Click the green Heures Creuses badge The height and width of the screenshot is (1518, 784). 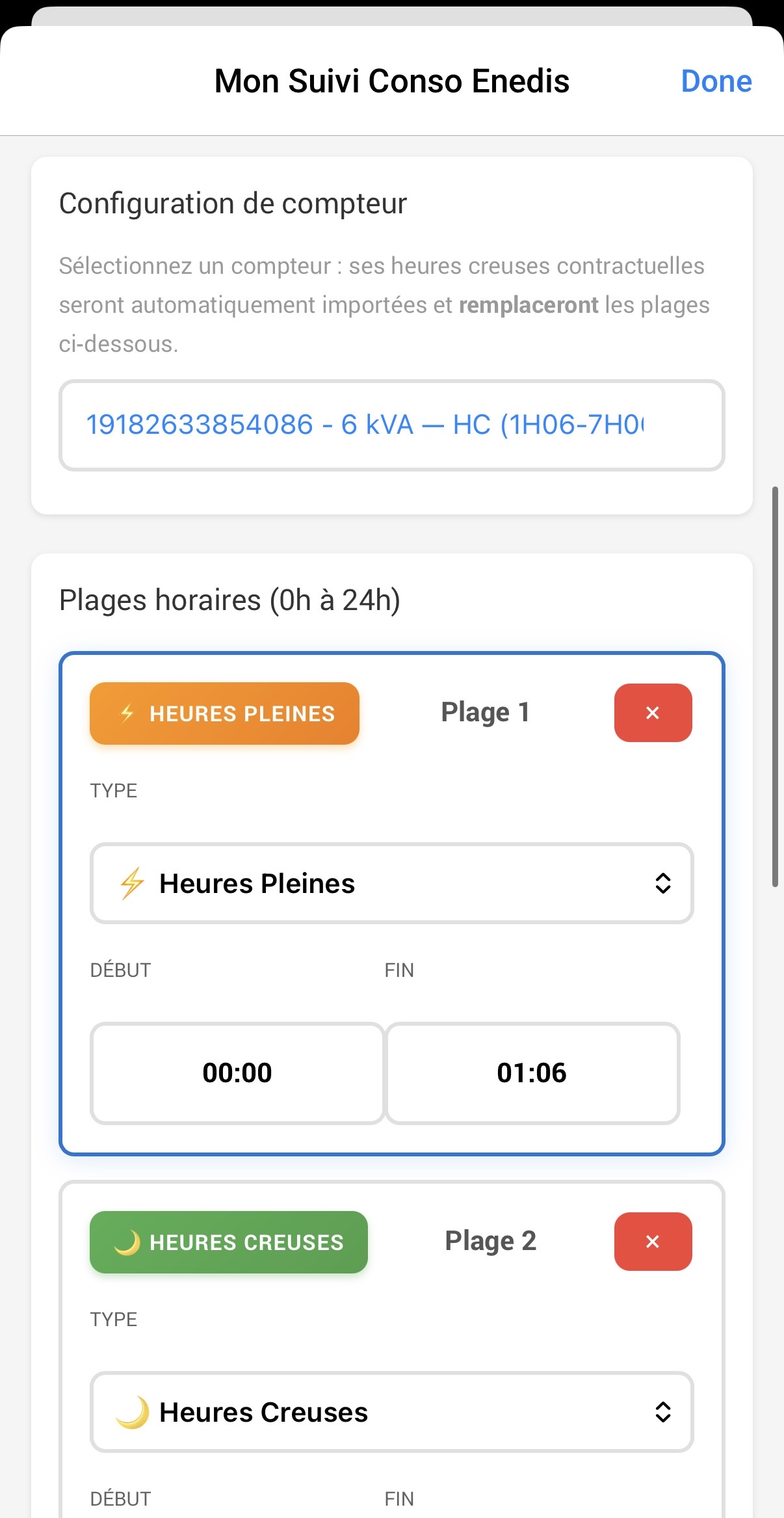[229, 1242]
